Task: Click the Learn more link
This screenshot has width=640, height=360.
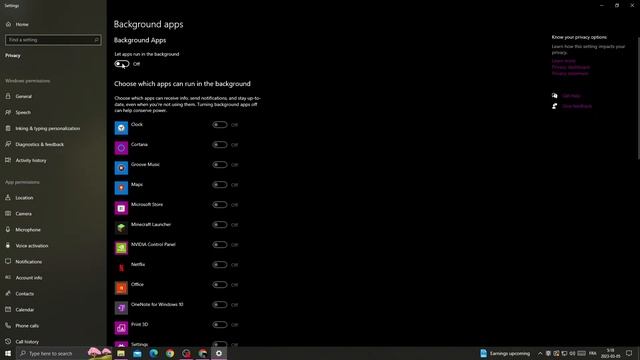Action: (x=564, y=61)
